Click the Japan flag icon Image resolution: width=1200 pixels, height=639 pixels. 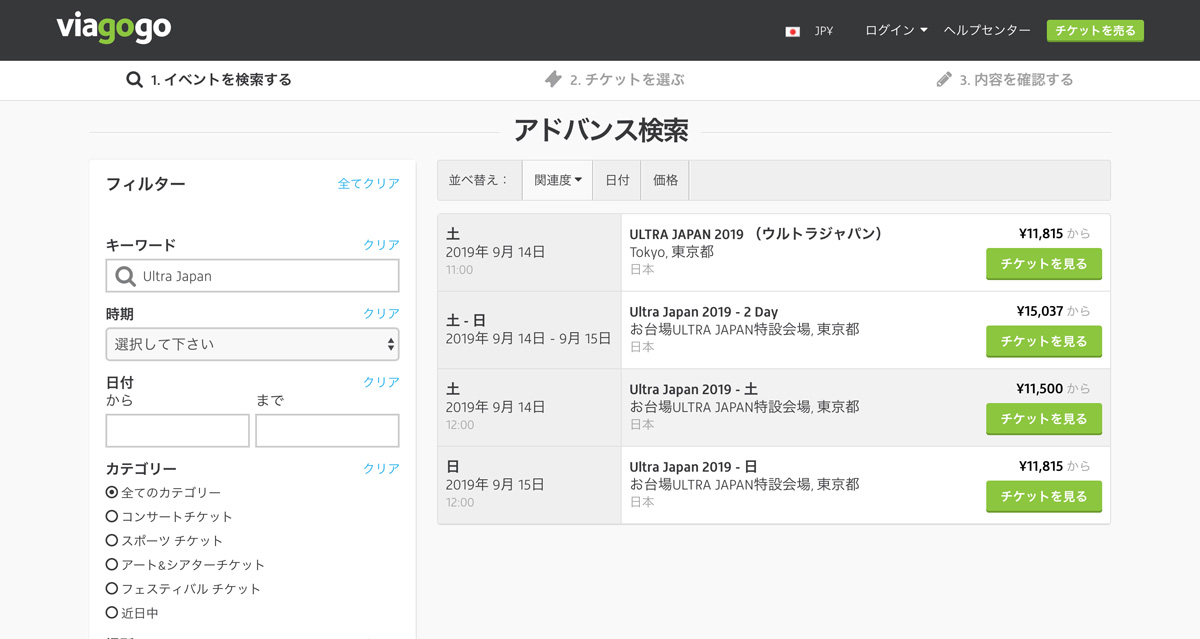point(793,31)
